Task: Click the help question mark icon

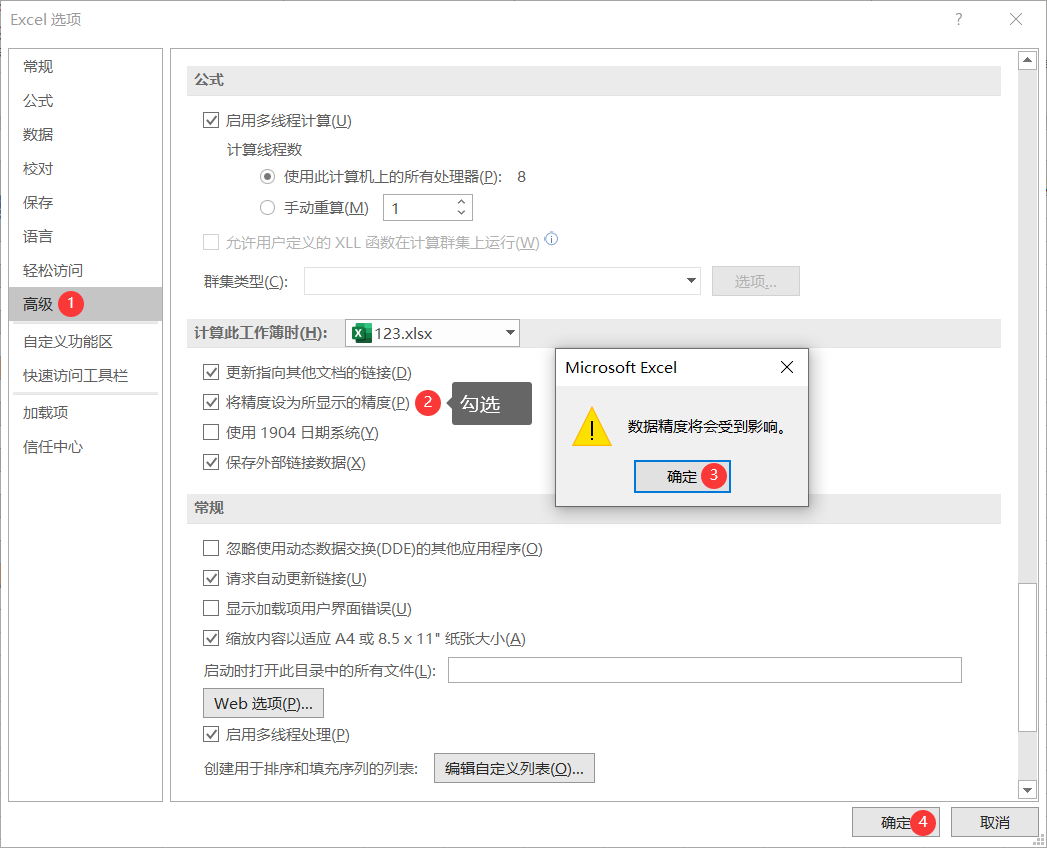Action: point(959,19)
